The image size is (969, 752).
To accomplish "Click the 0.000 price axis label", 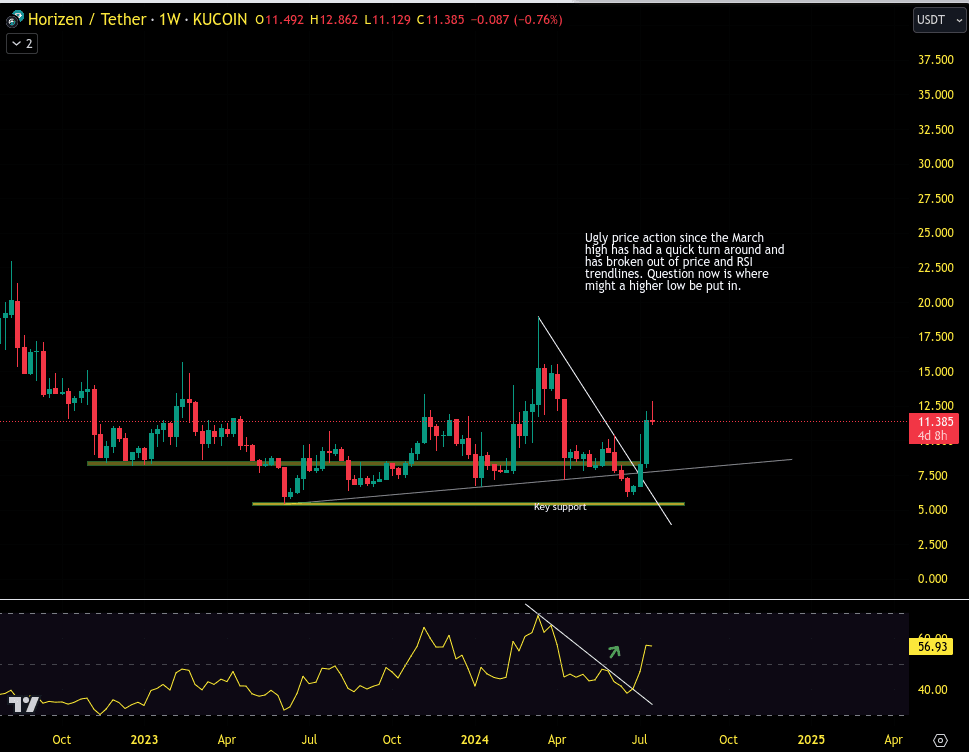I will tap(933, 579).
